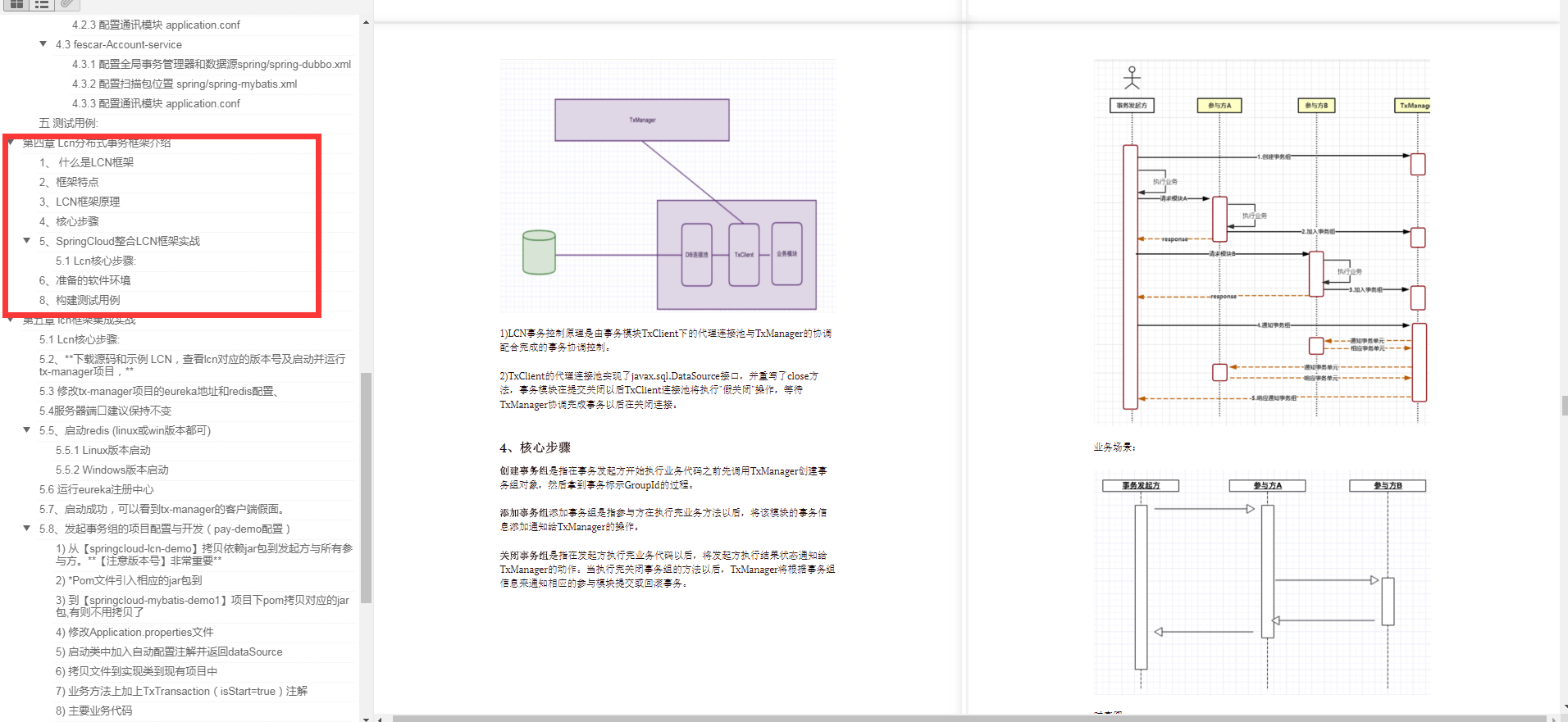Select 5.4服务器端口建议保持不变 entry
The height and width of the screenshot is (722, 1568).
(105, 411)
